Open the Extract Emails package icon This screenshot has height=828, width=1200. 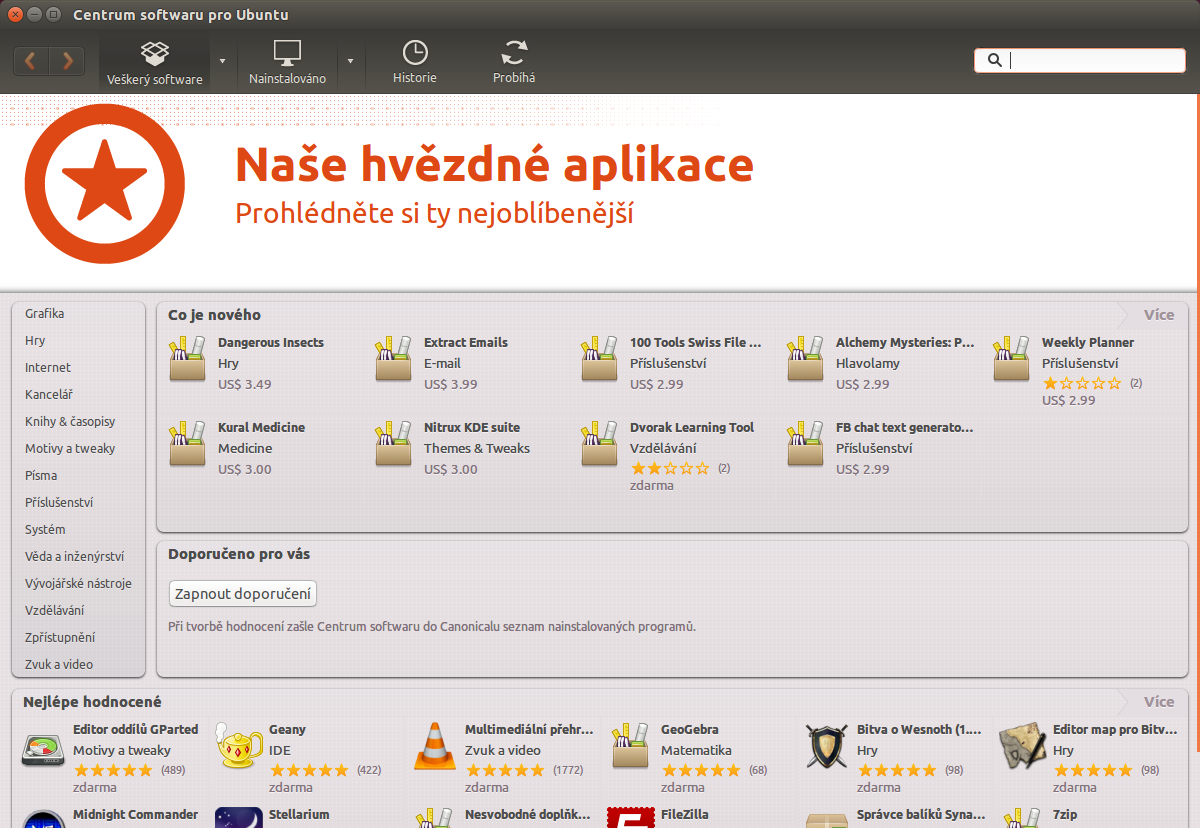(393, 360)
